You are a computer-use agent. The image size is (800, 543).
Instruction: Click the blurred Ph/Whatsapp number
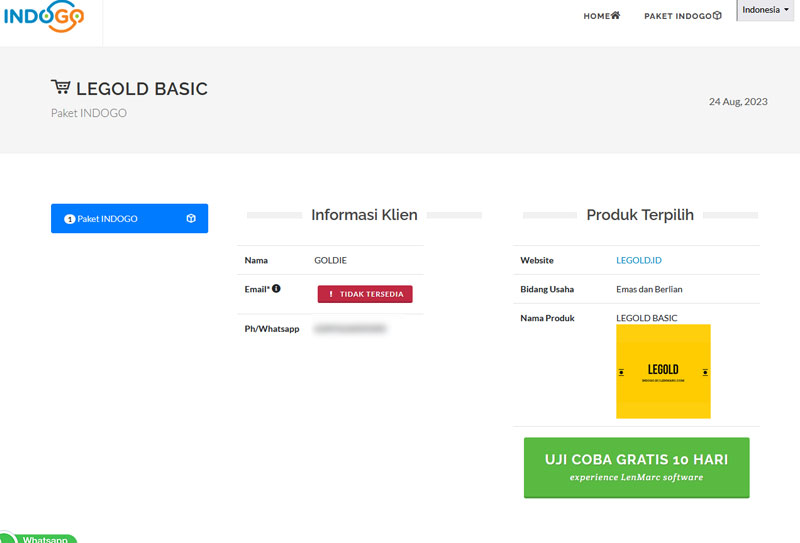(350, 329)
